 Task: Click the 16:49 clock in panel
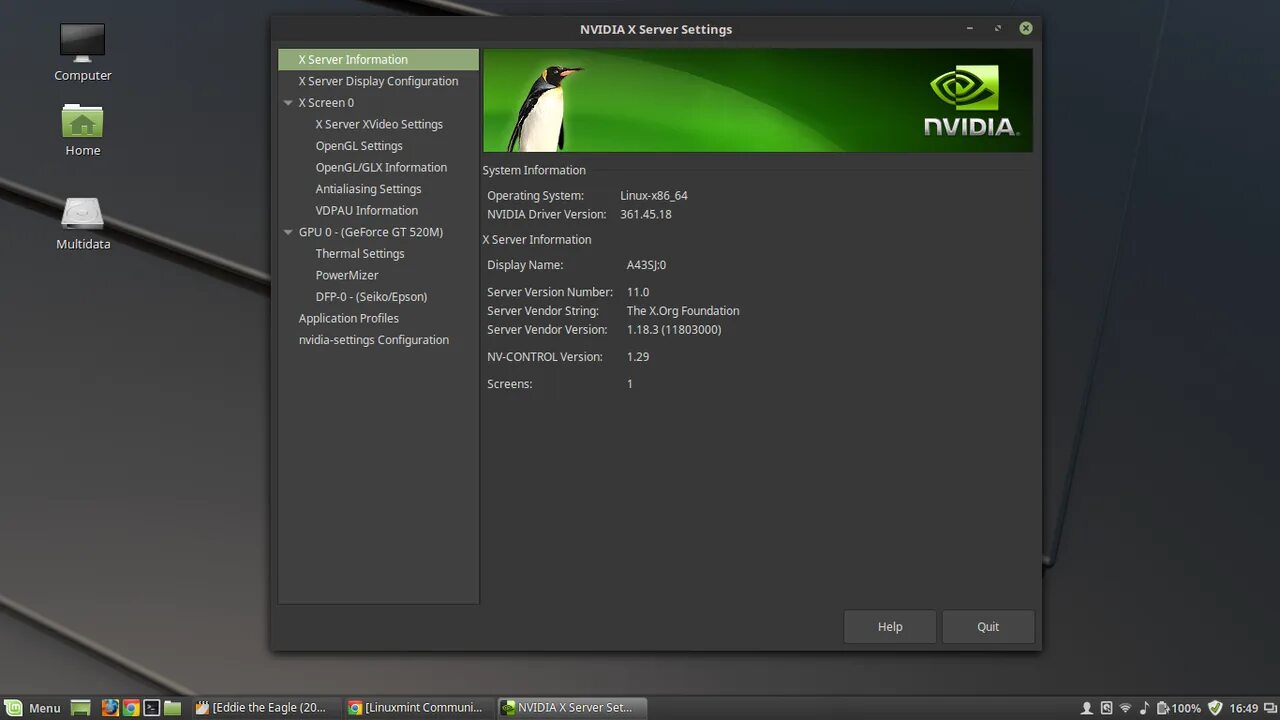pyautogui.click(x=1244, y=708)
